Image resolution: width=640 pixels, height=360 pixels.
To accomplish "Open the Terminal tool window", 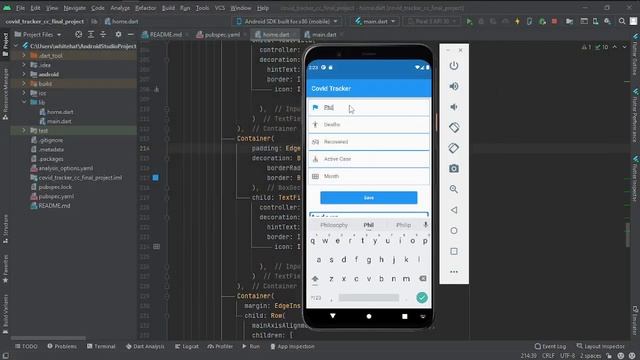I will coord(101,346).
